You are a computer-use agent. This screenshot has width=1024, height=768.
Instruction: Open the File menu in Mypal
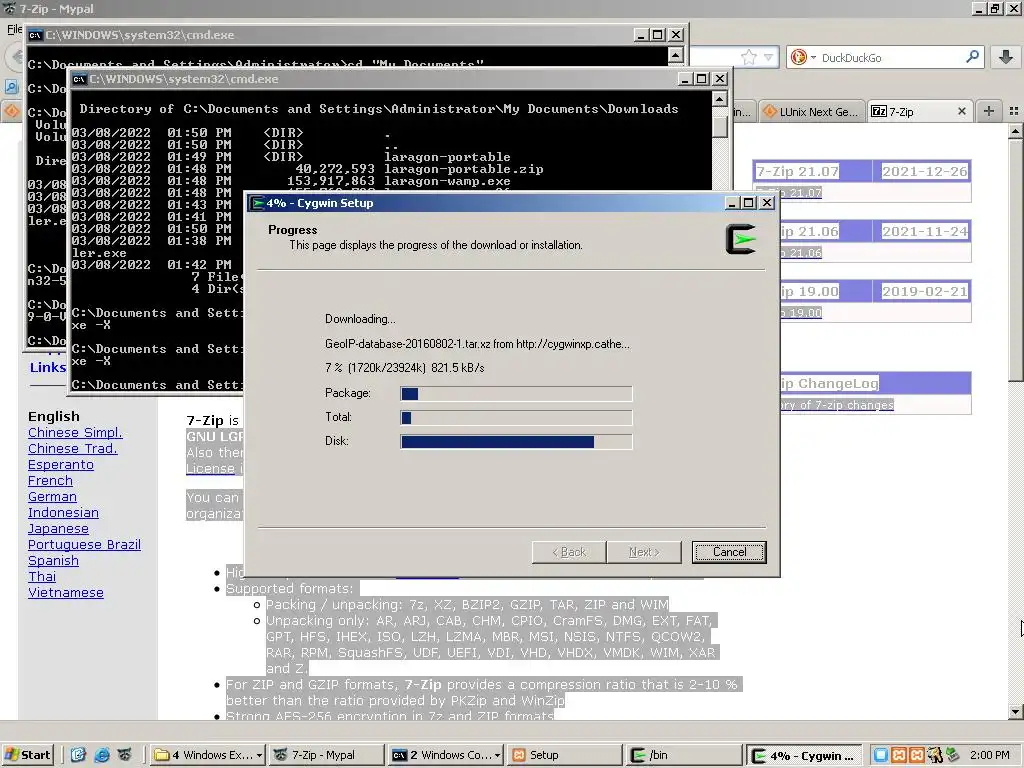pyautogui.click(x=14, y=29)
